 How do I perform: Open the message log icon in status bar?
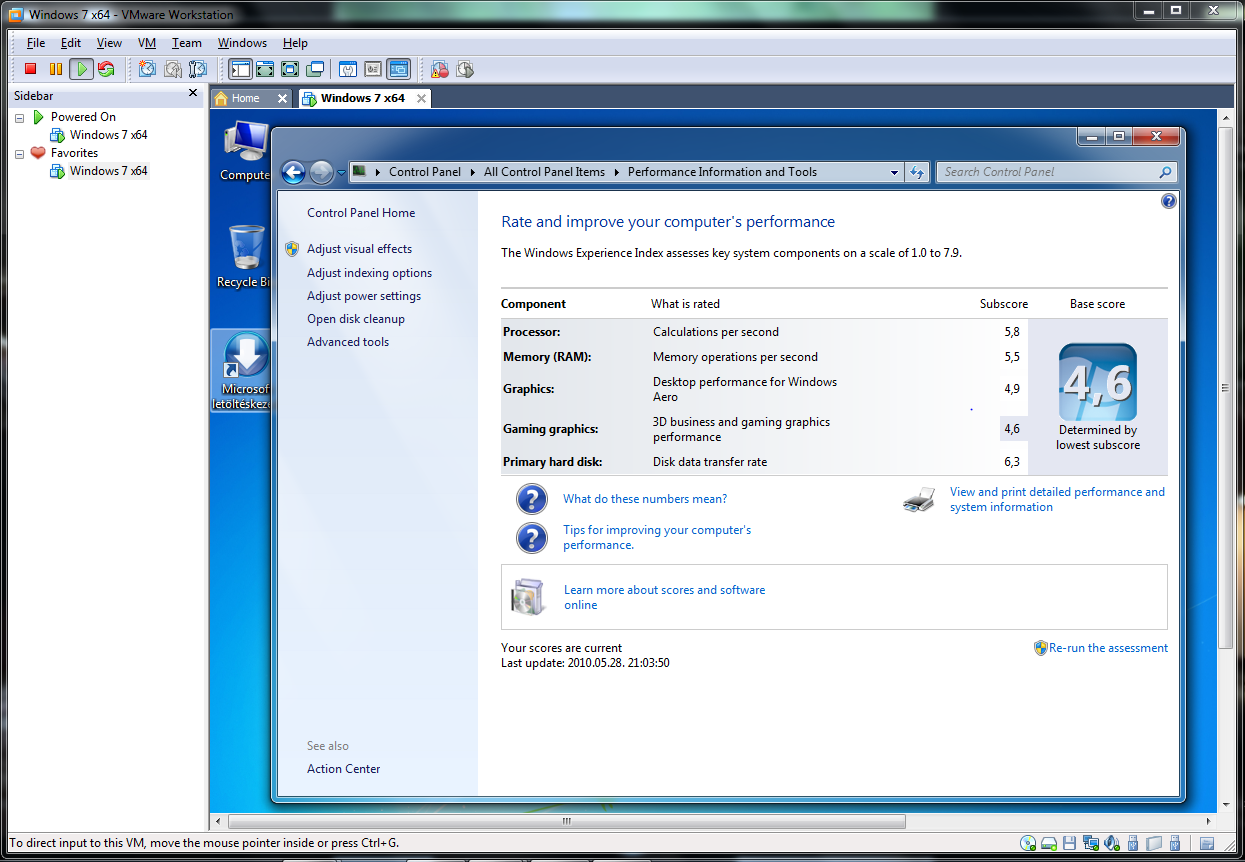[x=1207, y=843]
